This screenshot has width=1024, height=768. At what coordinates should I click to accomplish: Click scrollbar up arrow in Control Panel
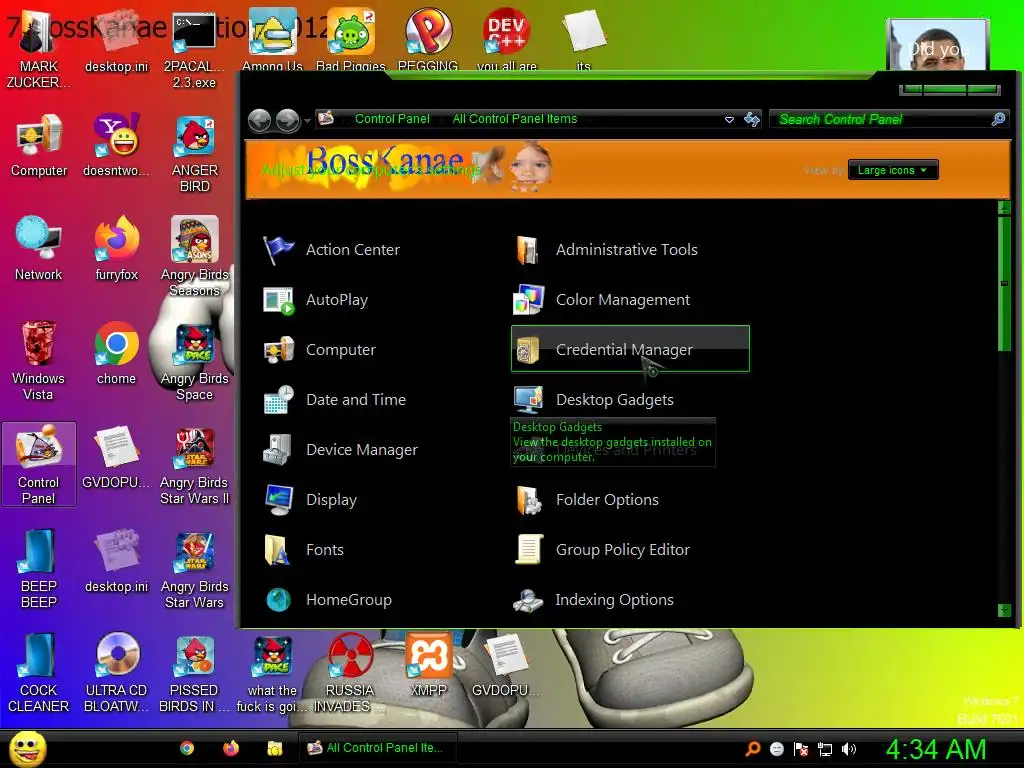[x=1004, y=208]
